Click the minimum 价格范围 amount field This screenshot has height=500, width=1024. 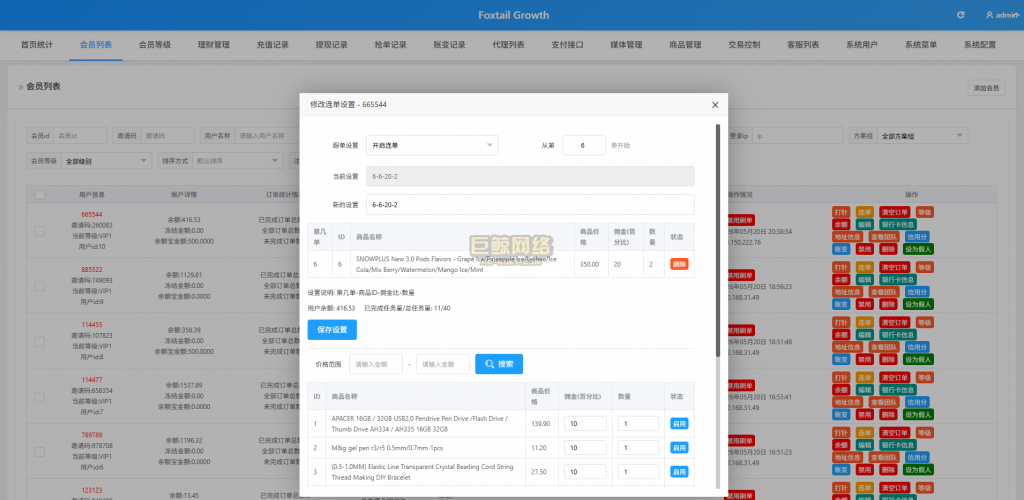click(x=376, y=364)
